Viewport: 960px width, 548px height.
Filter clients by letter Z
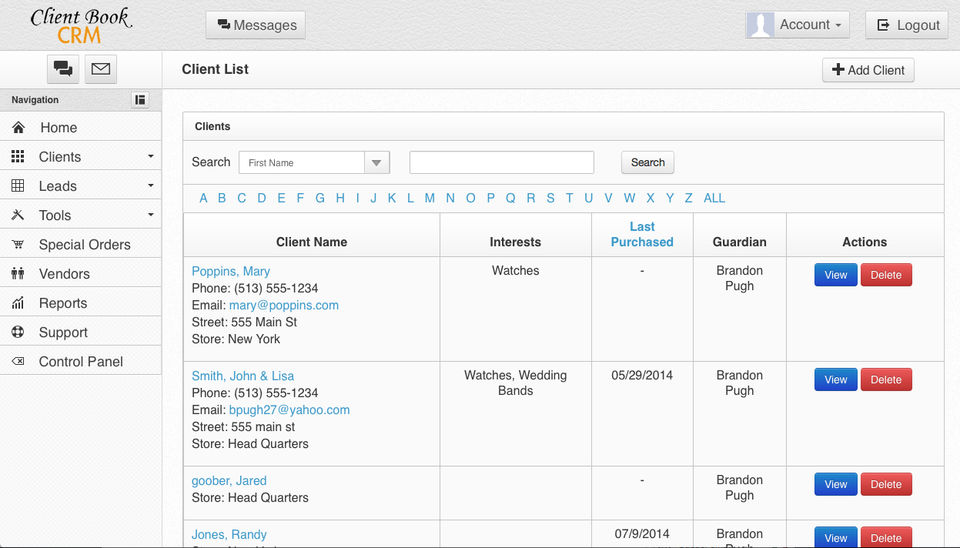[688, 198]
